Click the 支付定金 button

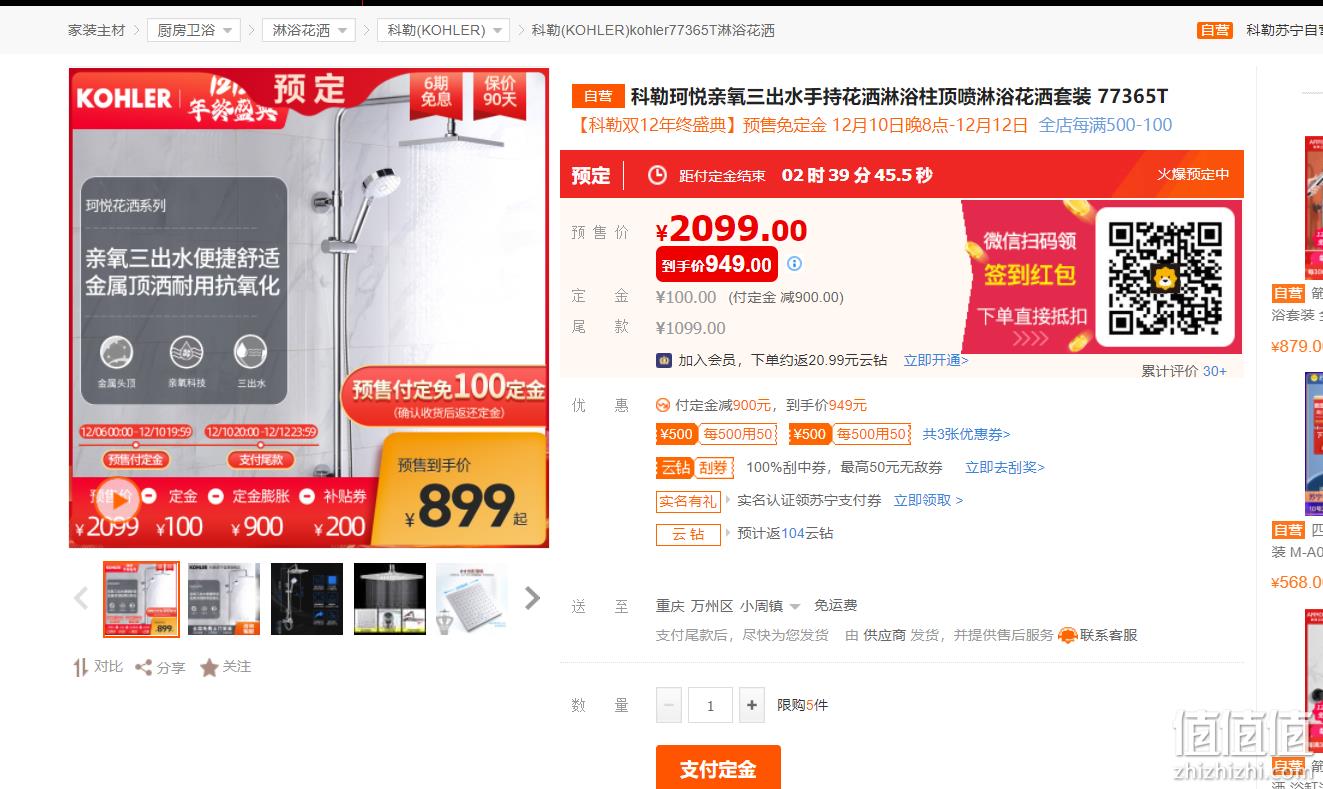[718, 768]
